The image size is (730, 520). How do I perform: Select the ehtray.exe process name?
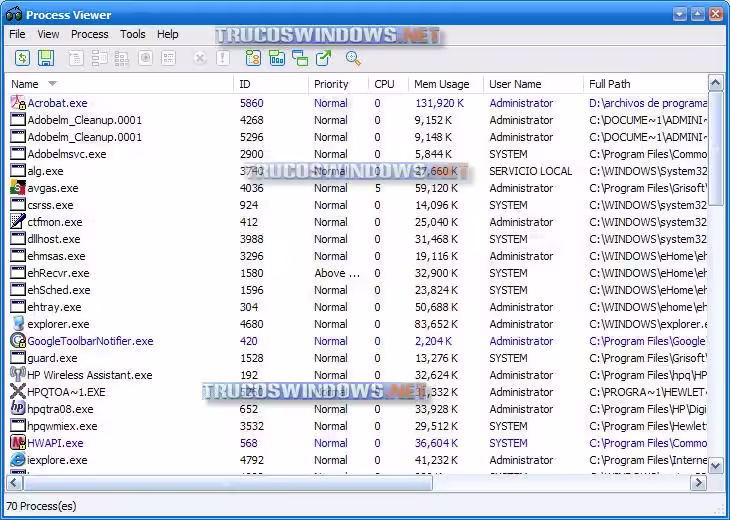point(54,307)
